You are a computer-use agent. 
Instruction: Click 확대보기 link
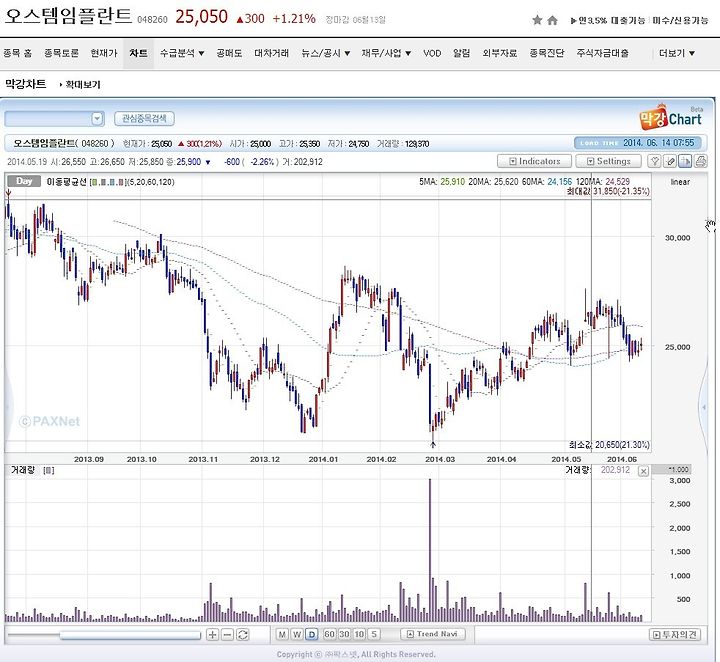(x=83, y=84)
